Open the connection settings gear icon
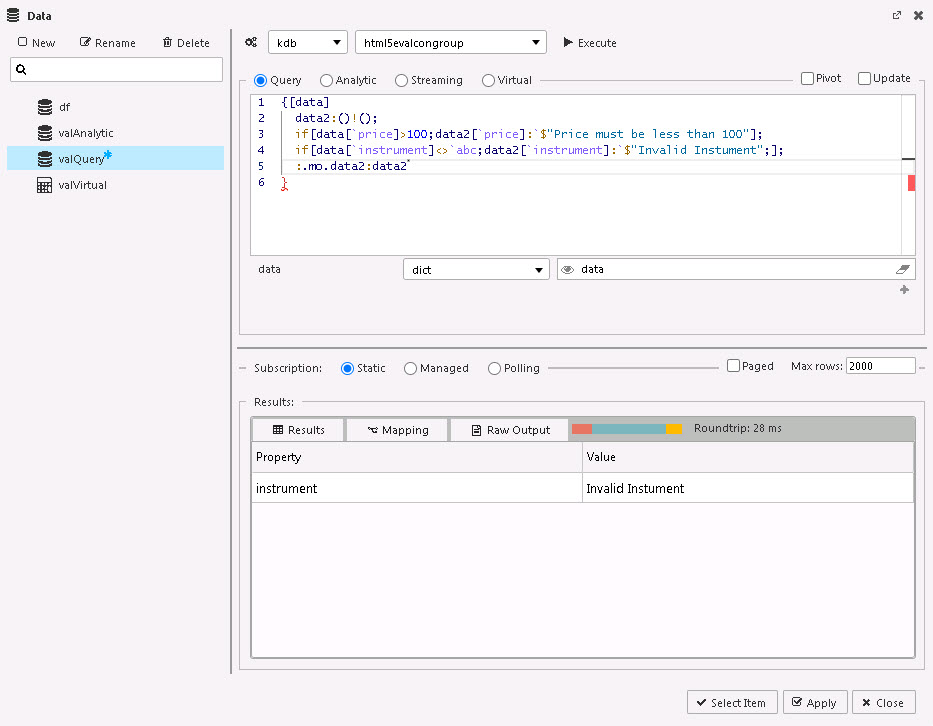Image resolution: width=933 pixels, height=726 pixels. pyautogui.click(x=251, y=42)
